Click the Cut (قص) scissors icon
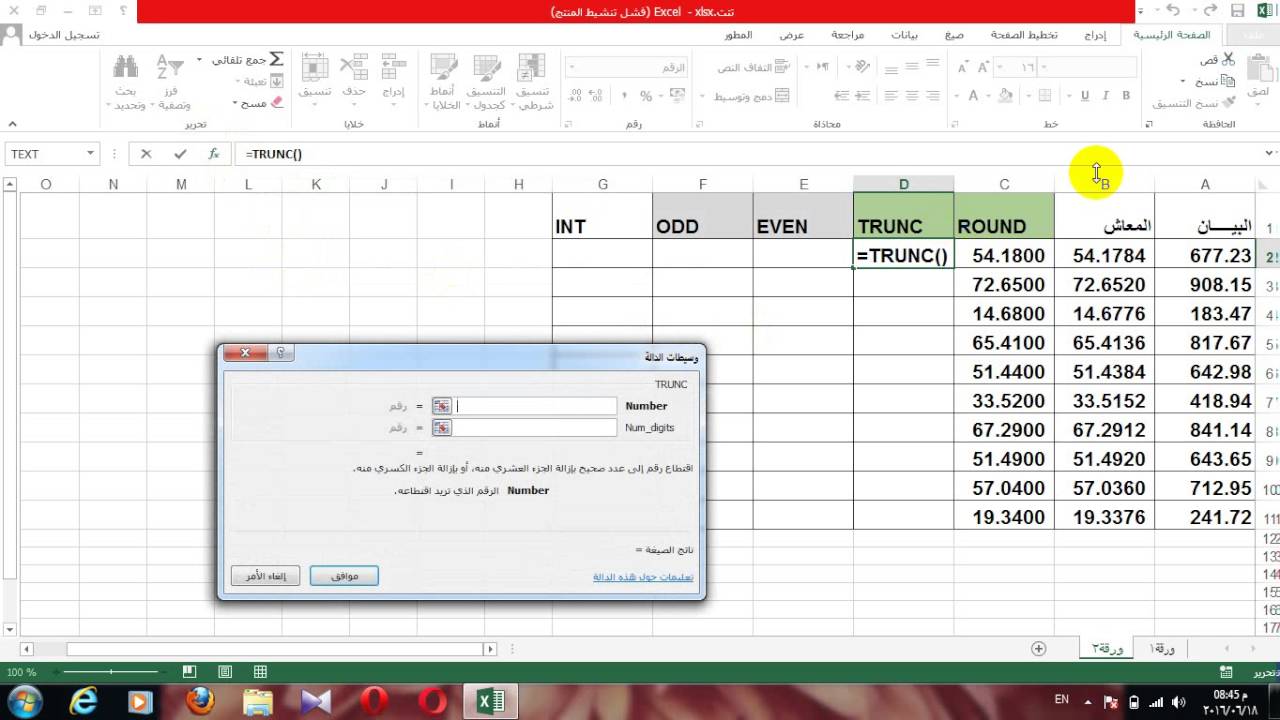 coord(1228,60)
